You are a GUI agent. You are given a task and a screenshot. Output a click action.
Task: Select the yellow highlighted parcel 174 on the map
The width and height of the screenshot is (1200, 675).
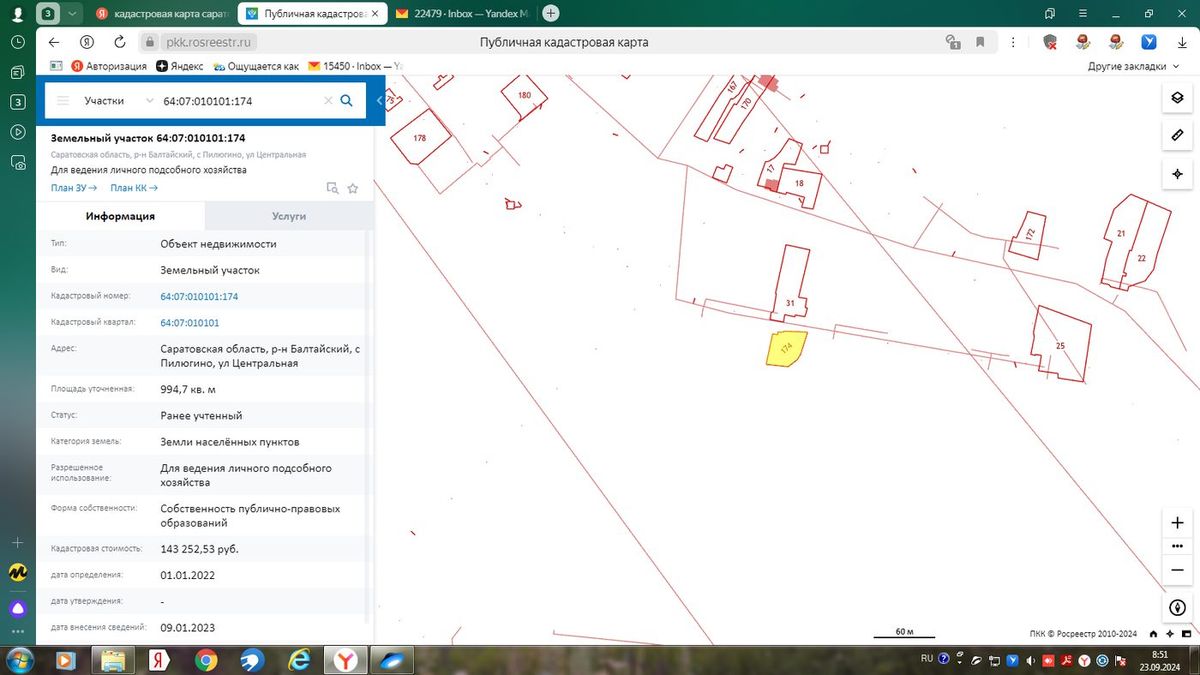786,348
